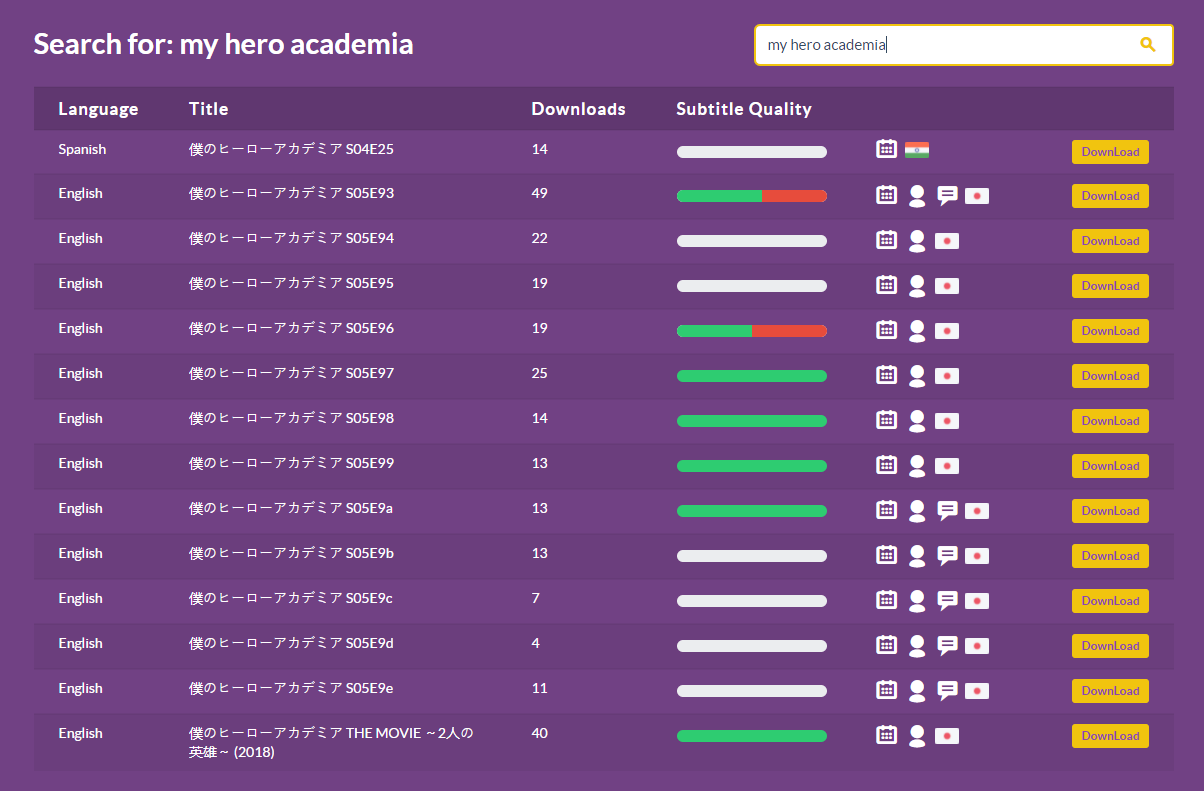Click the Downloads column header

coord(578,109)
